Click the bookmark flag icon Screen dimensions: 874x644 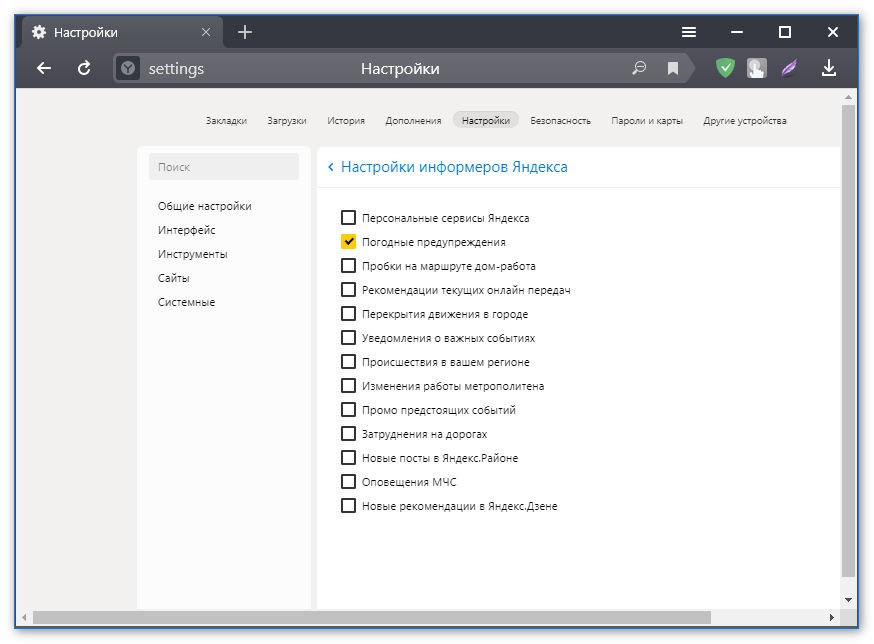[x=673, y=69]
